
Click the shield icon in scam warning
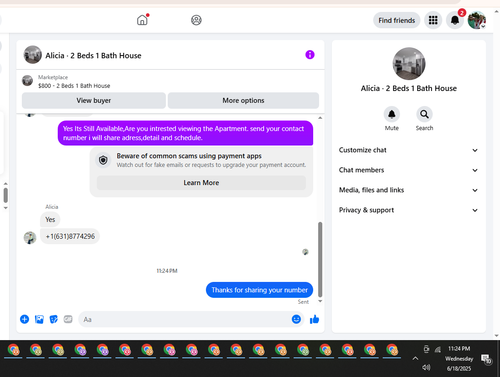[x=103, y=160]
